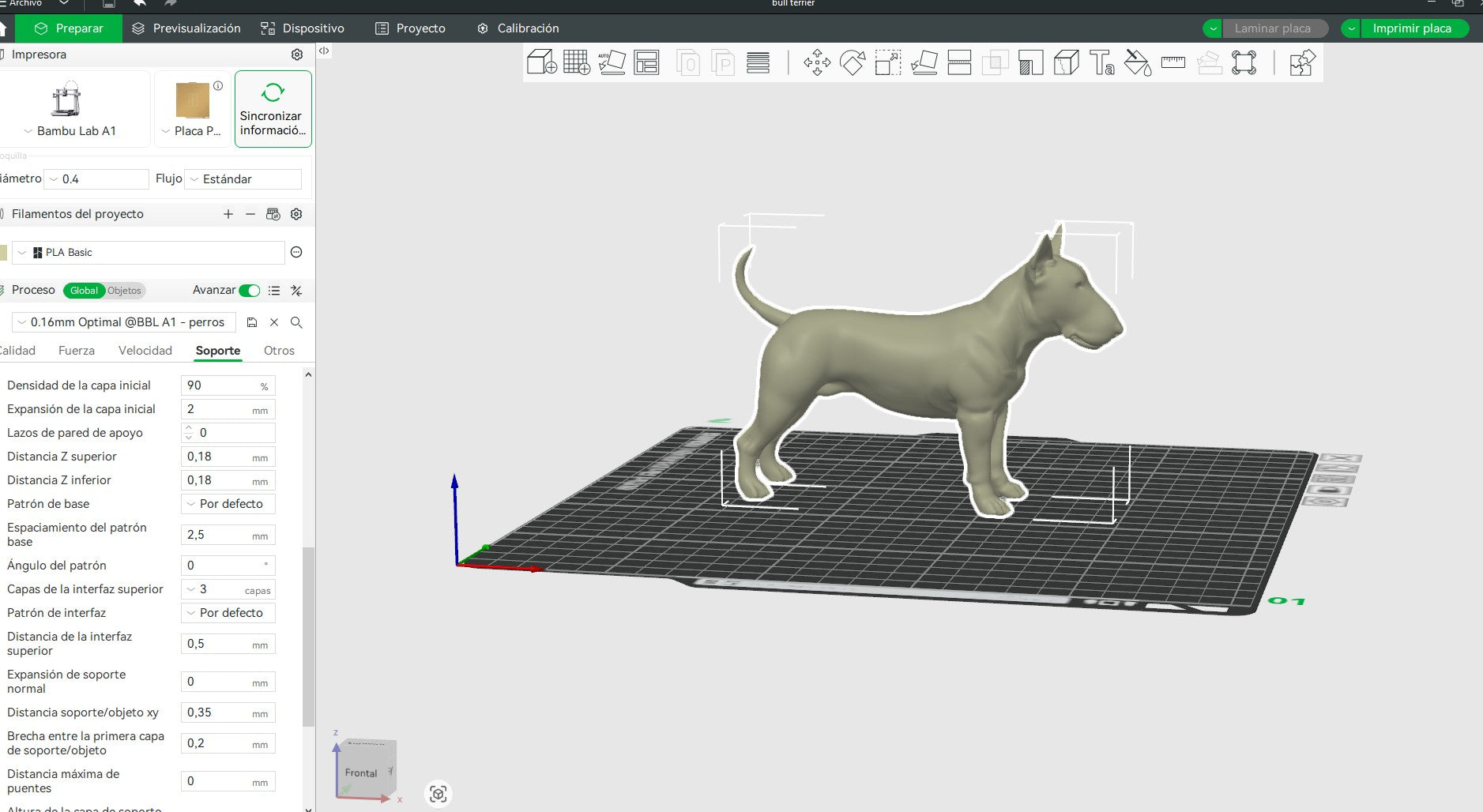Open the 0.16mm Optimal process preset dropdown
This screenshot has width=1483, height=812.
click(x=123, y=322)
